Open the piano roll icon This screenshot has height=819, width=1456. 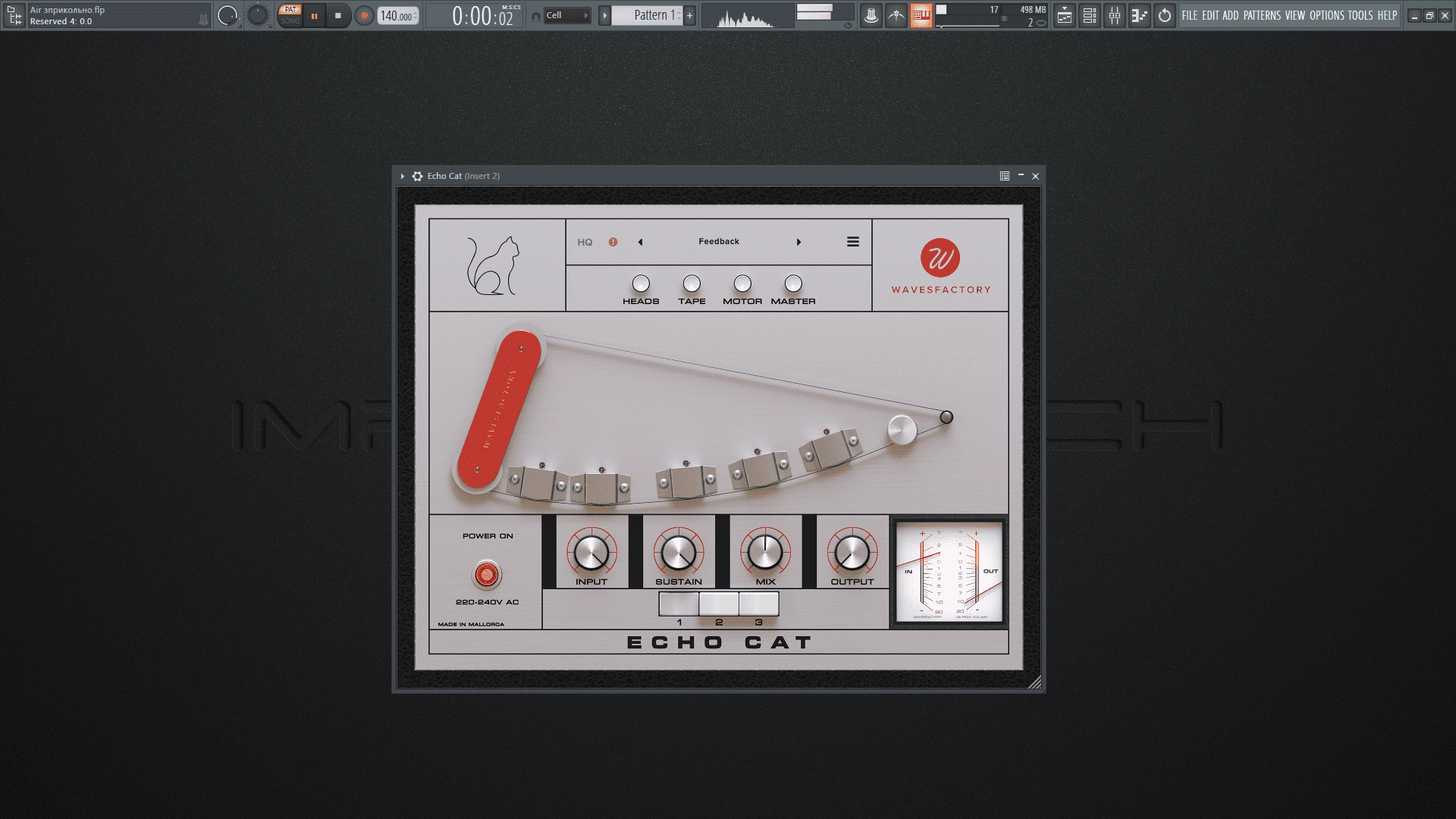pos(1140,15)
